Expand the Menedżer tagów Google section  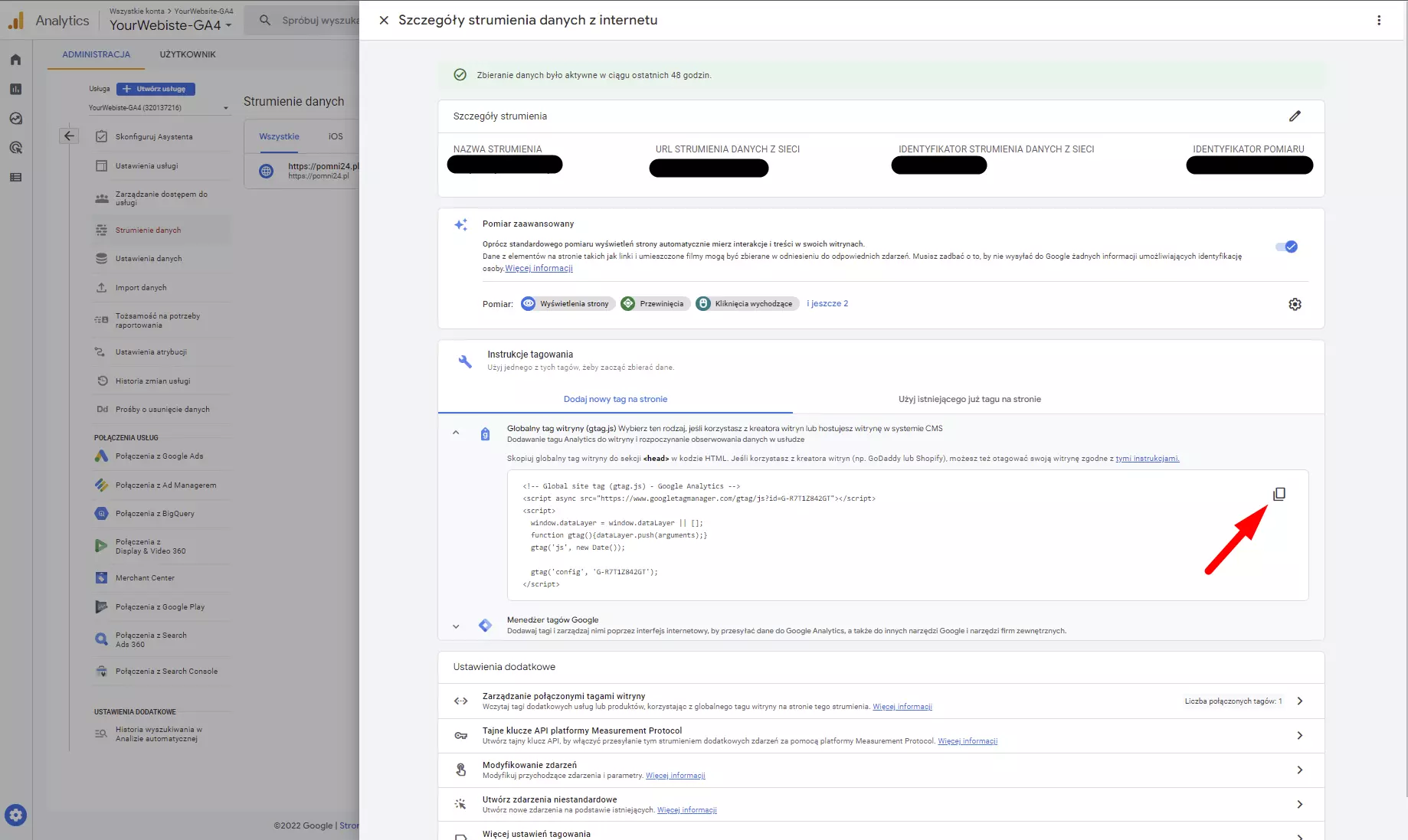456,626
